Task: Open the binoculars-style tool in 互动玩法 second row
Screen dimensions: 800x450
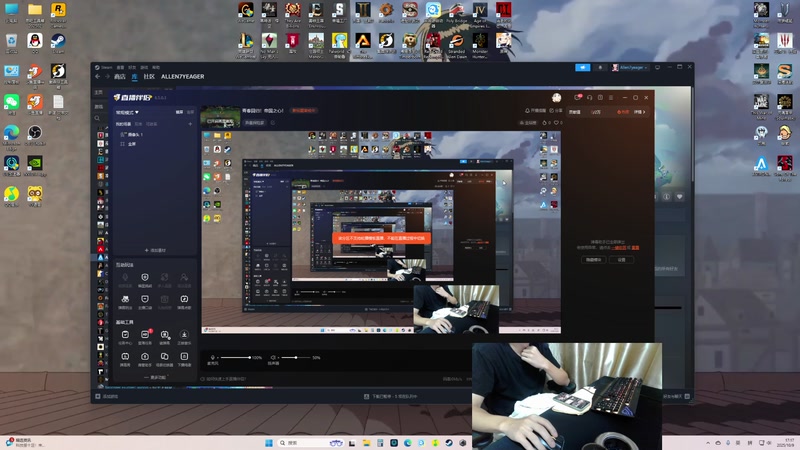Action: pos(125,299)
